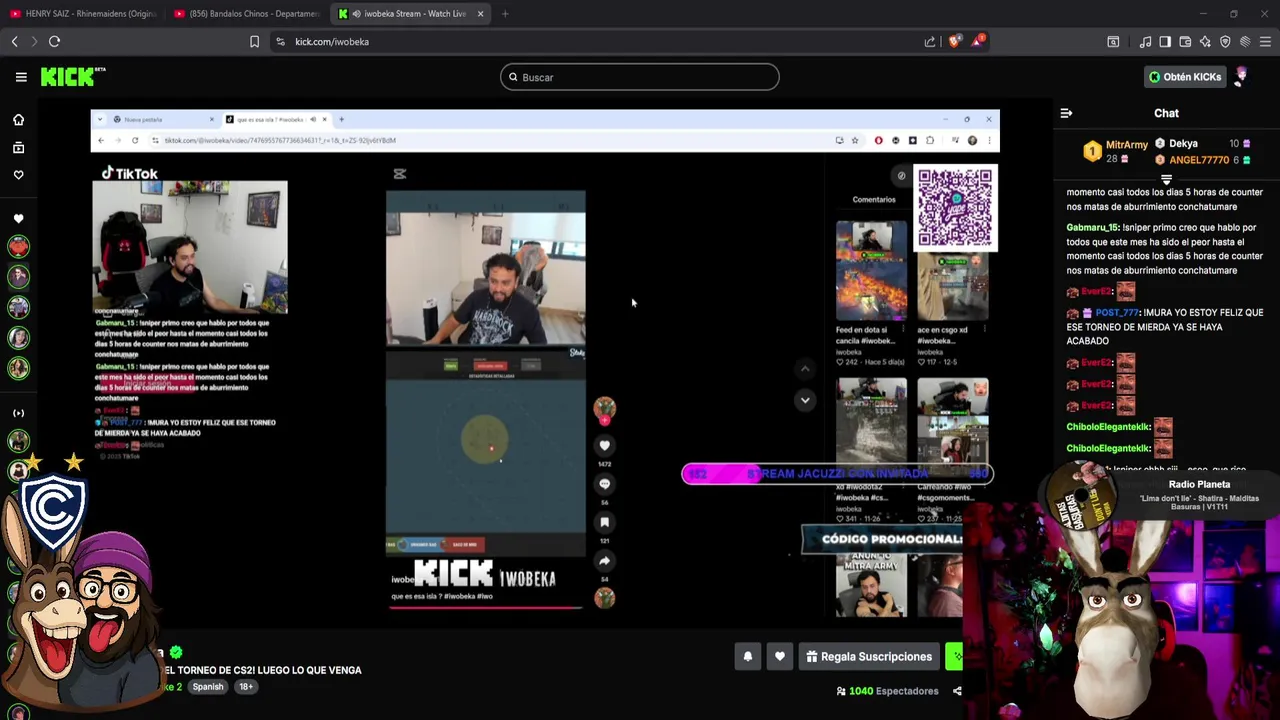Open browser main menu lines
This screenshot has height=720, width=1280.
point(1265,41)
